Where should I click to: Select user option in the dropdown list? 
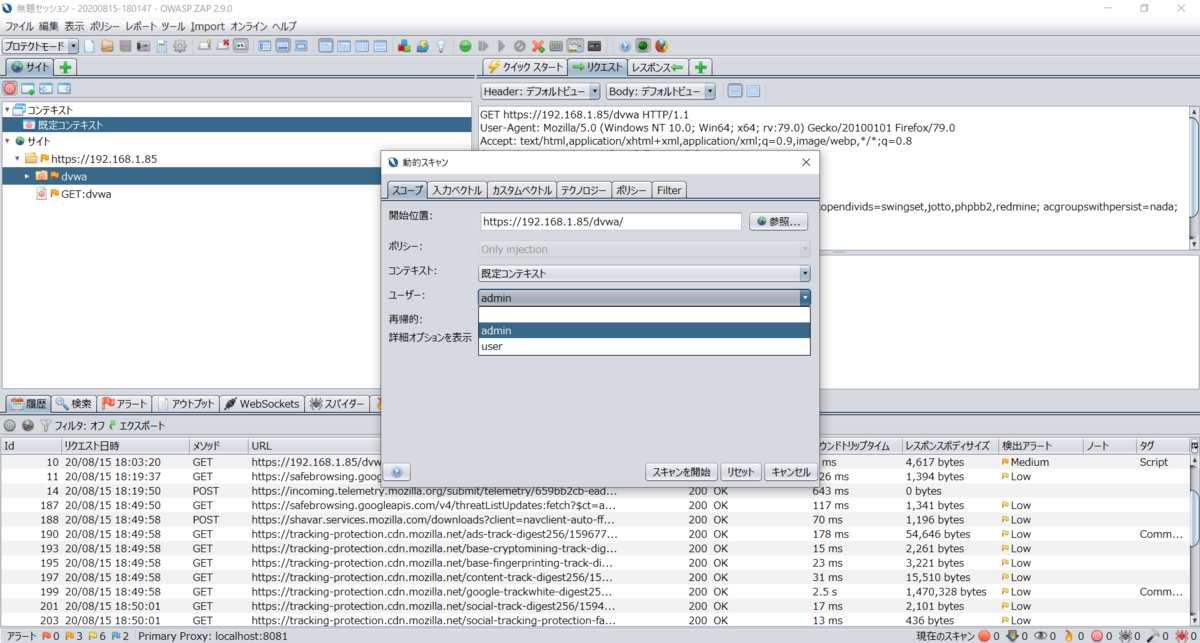(x=644, y=346)
